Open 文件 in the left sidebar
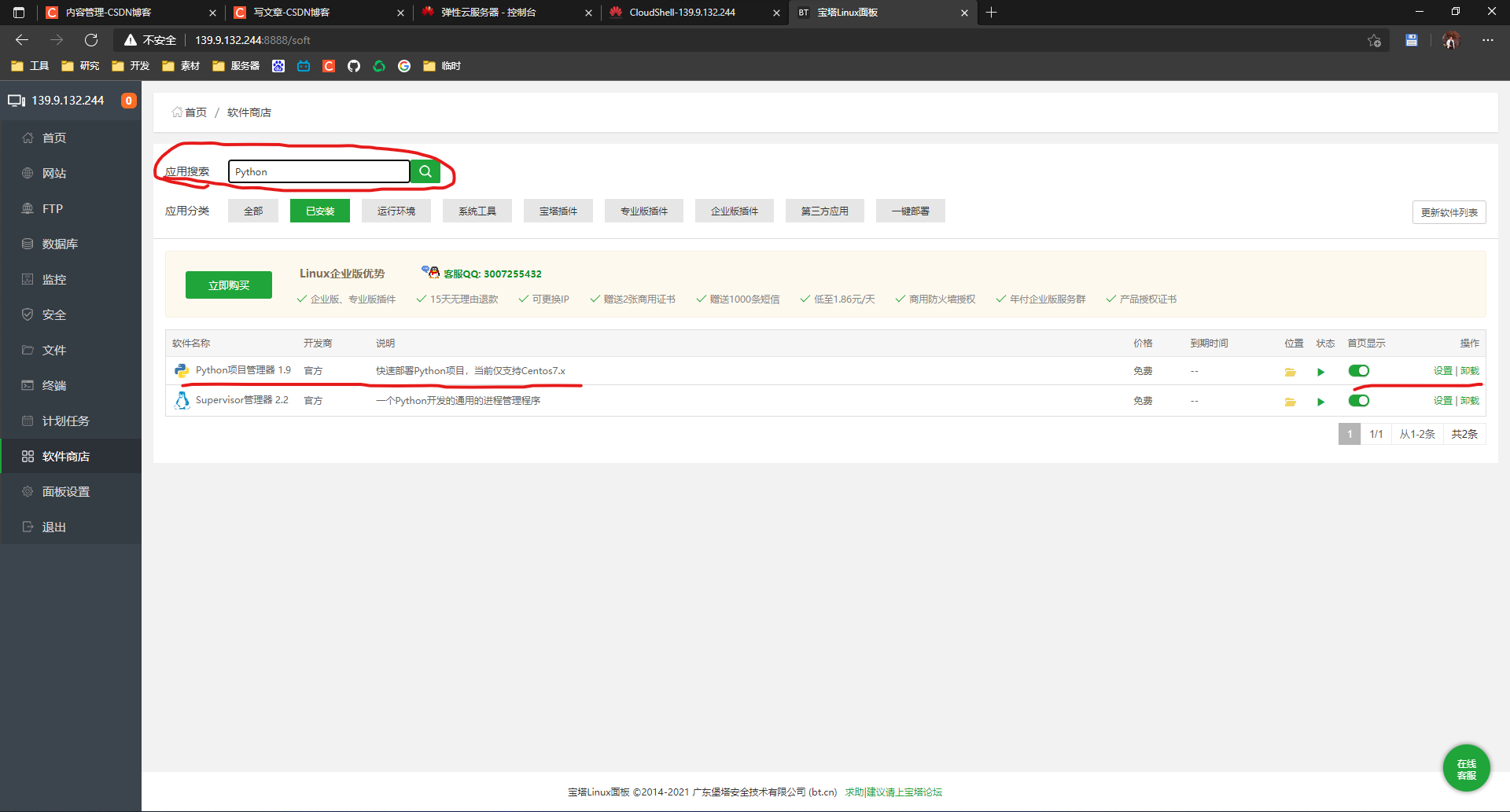The height and width of the screenshot is (812, 1510). (71, 350)
